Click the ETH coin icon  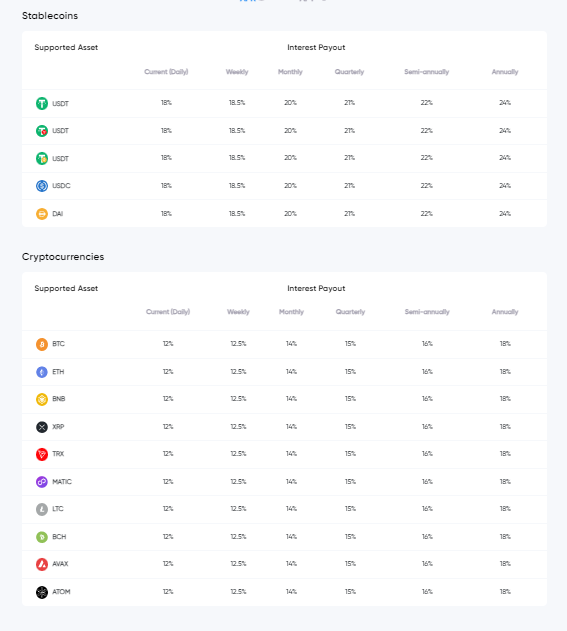click(42, 372)
